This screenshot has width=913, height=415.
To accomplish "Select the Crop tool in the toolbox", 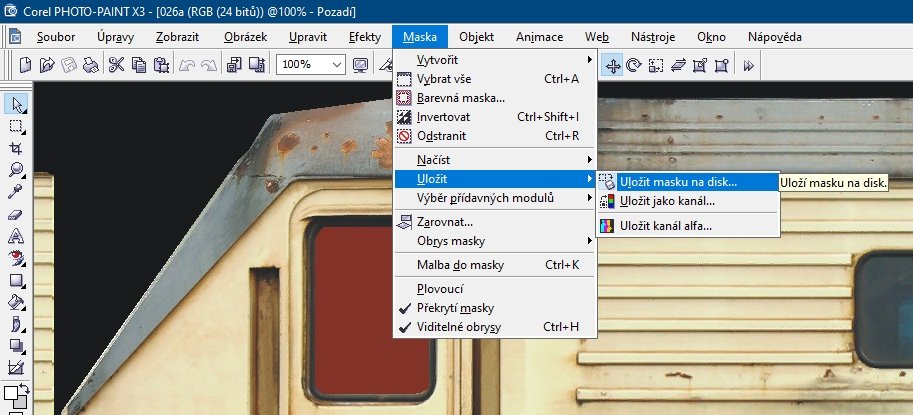I will point(16,148).
